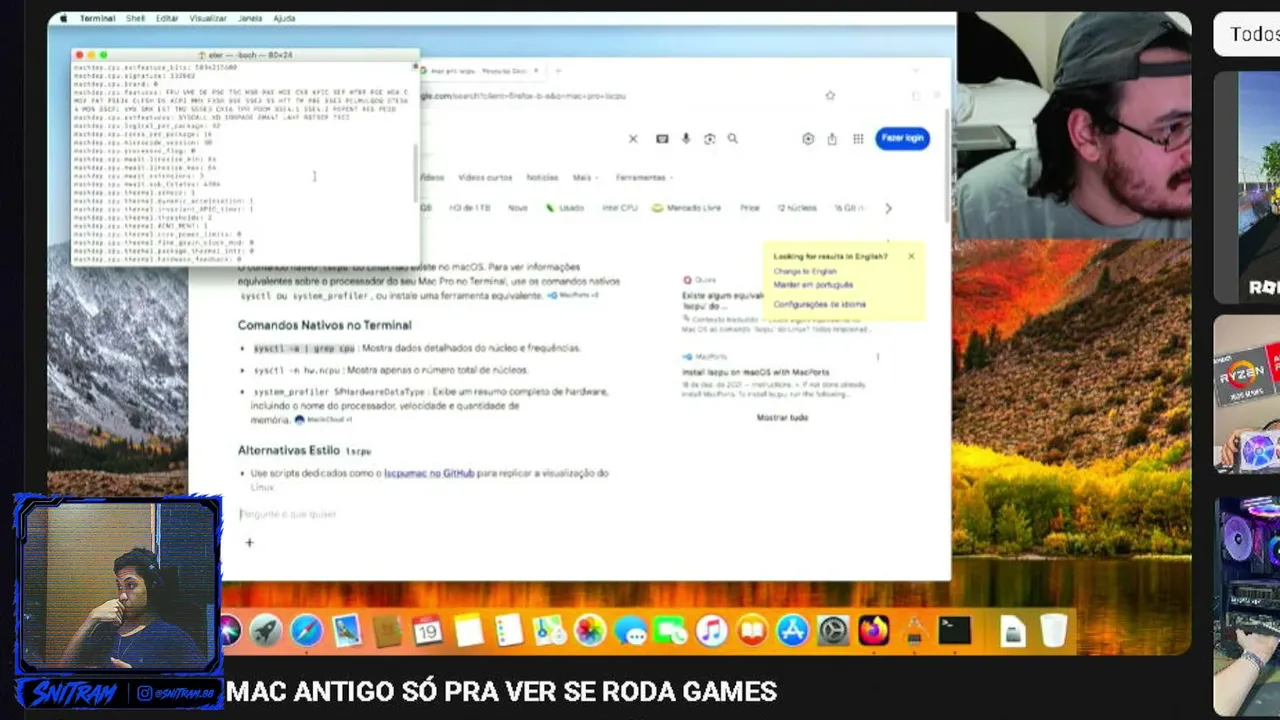Image resolution: width=1280 pixels, height=720 pixels.
Task: Open the Notes app in Dock
Action: pyautogui.click(x=468, y=631)
